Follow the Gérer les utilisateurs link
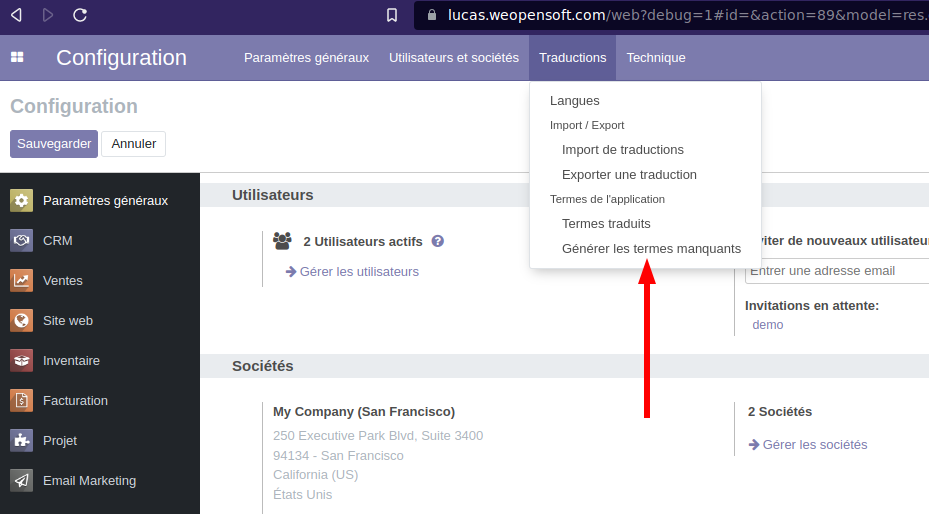The height and width of the screenshot is (514, 929). coord(359,272)
